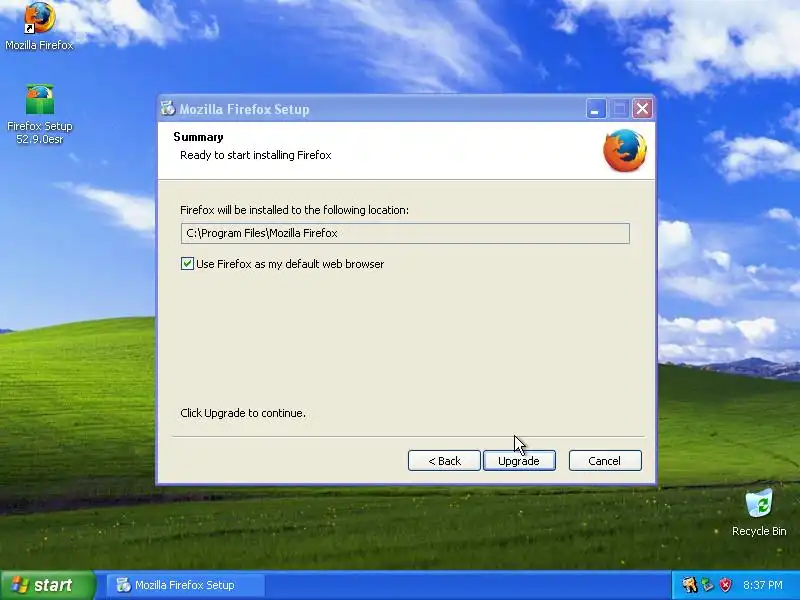This screenshot has width=800, height=600.
Task: Cancel the Firefox setup
Action: (605, 461)
